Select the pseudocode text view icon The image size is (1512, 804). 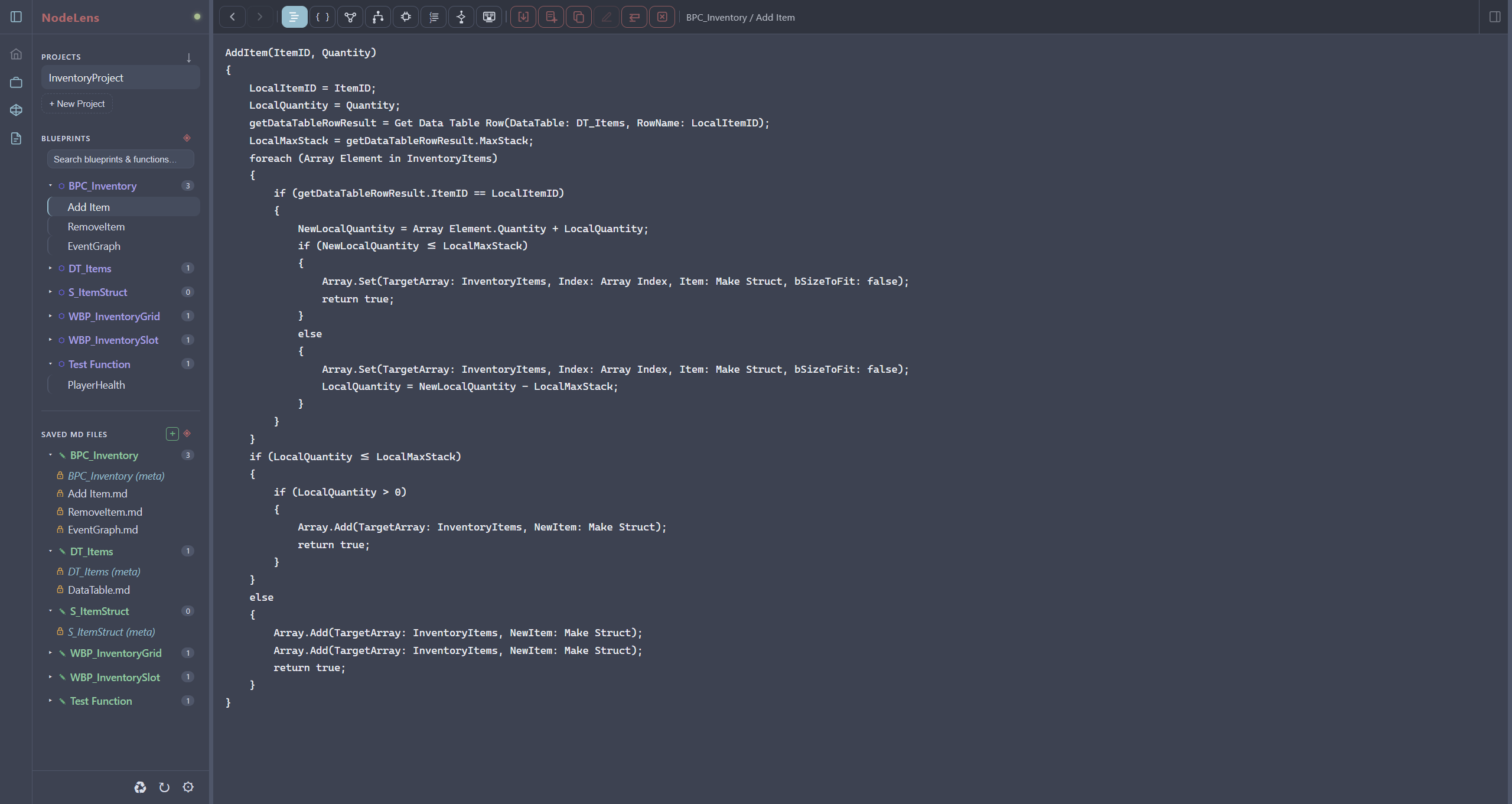294,17
